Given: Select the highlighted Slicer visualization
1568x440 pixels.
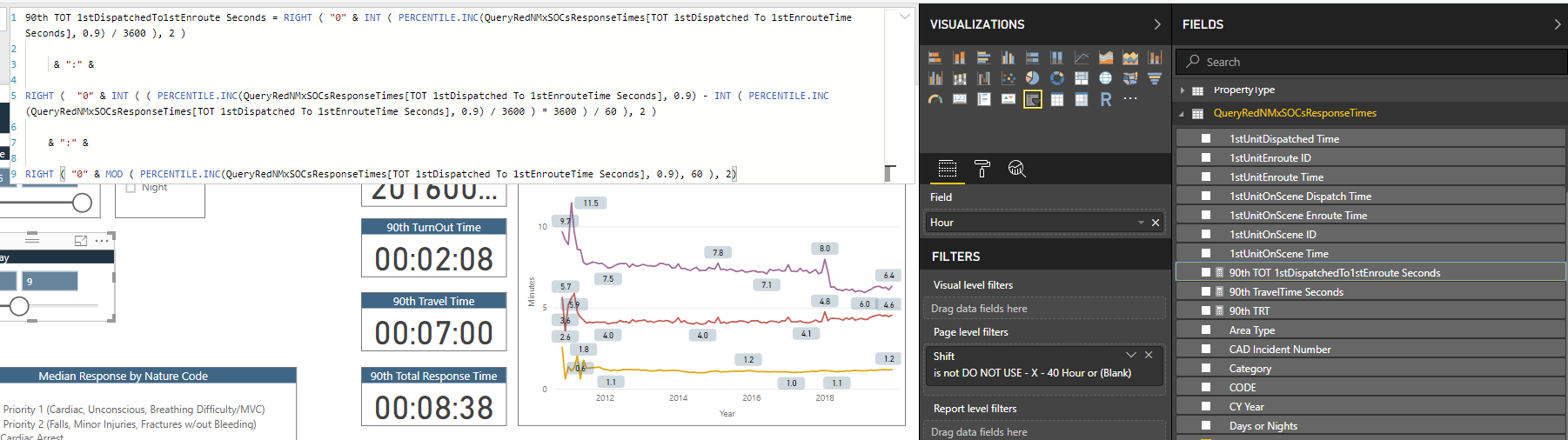Looking at the screenshot, I should pyautogui.click(x=1032, y=99).
